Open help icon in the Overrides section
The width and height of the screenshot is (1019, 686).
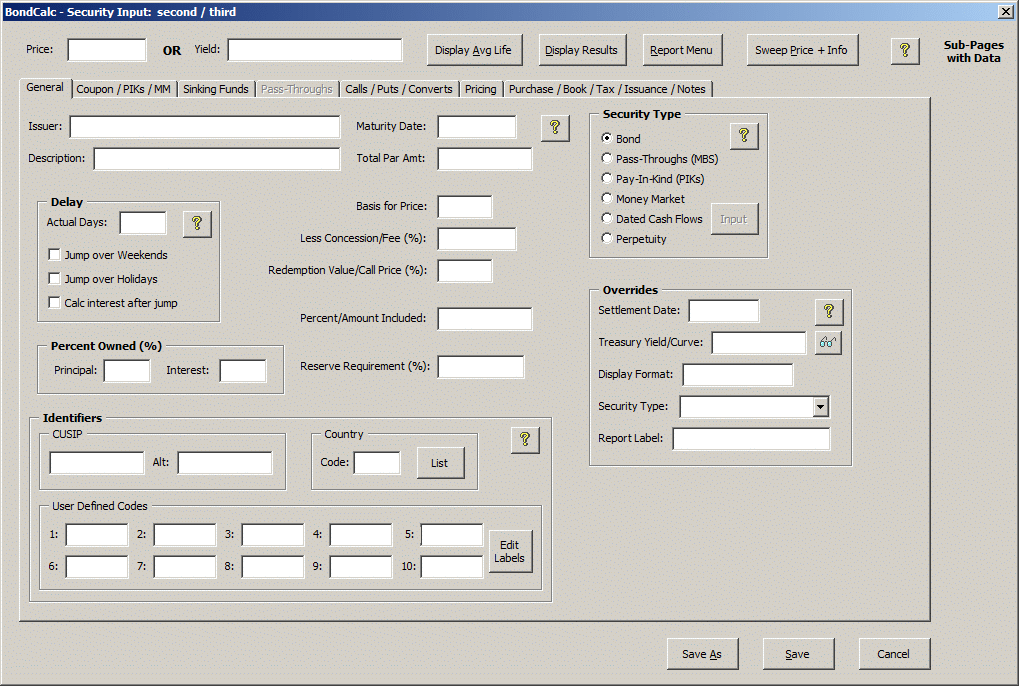coord(828,311)
